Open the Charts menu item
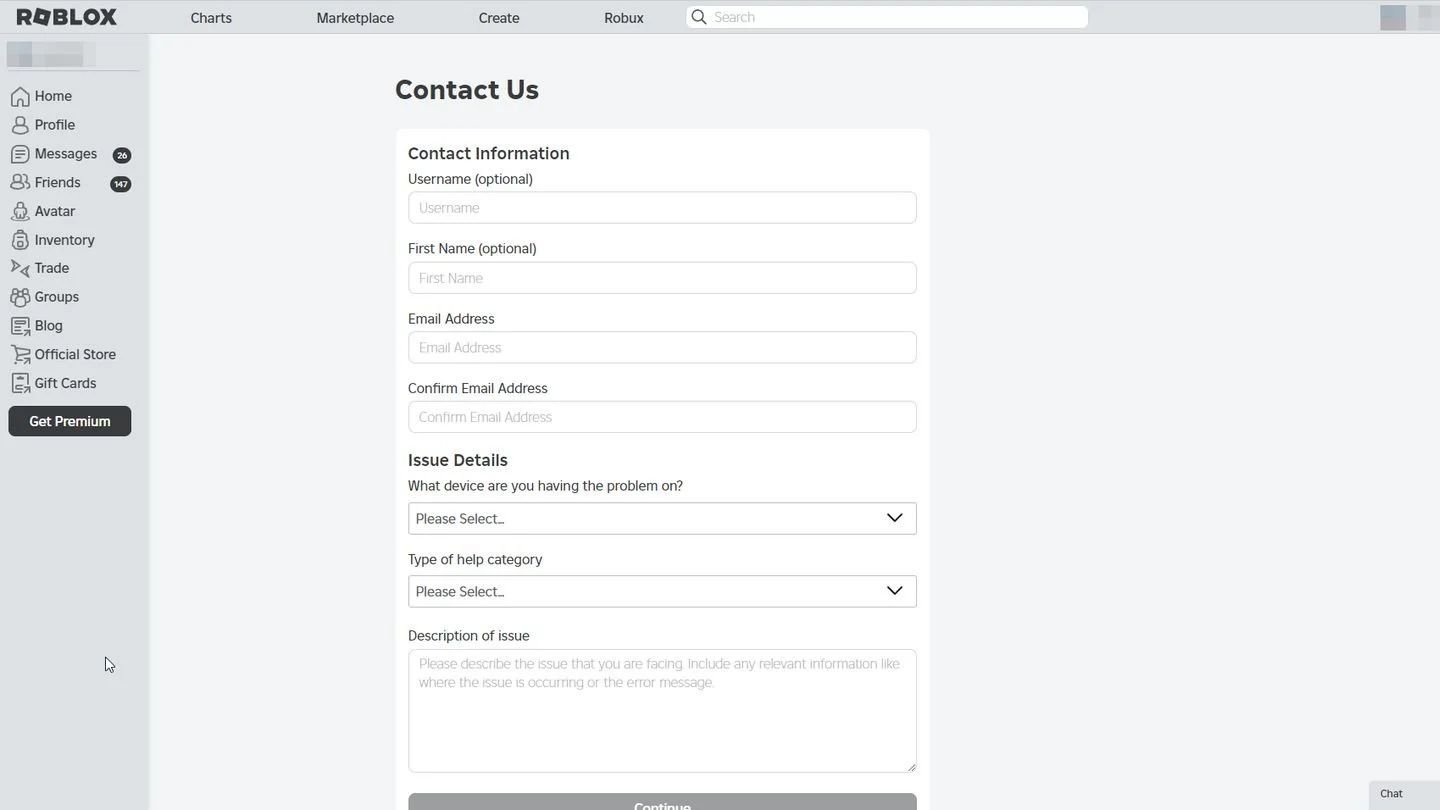This screenshot has width=1440, height=810. pyautogui.click(x=211, y=18)
